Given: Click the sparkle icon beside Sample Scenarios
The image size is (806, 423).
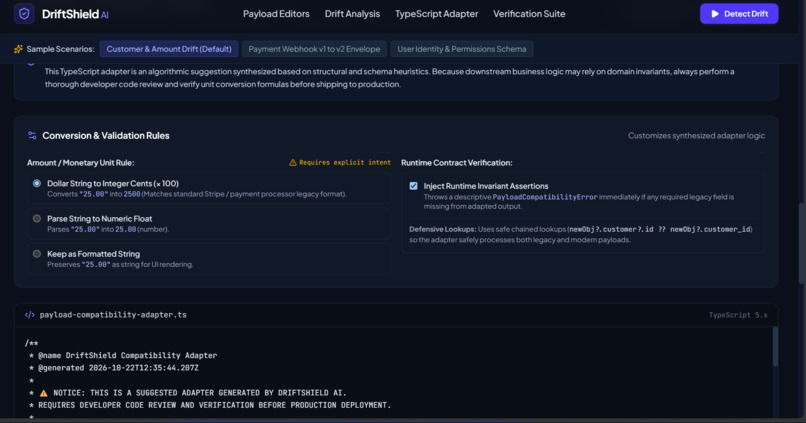Looking at the screenshot, I should 19,49.
